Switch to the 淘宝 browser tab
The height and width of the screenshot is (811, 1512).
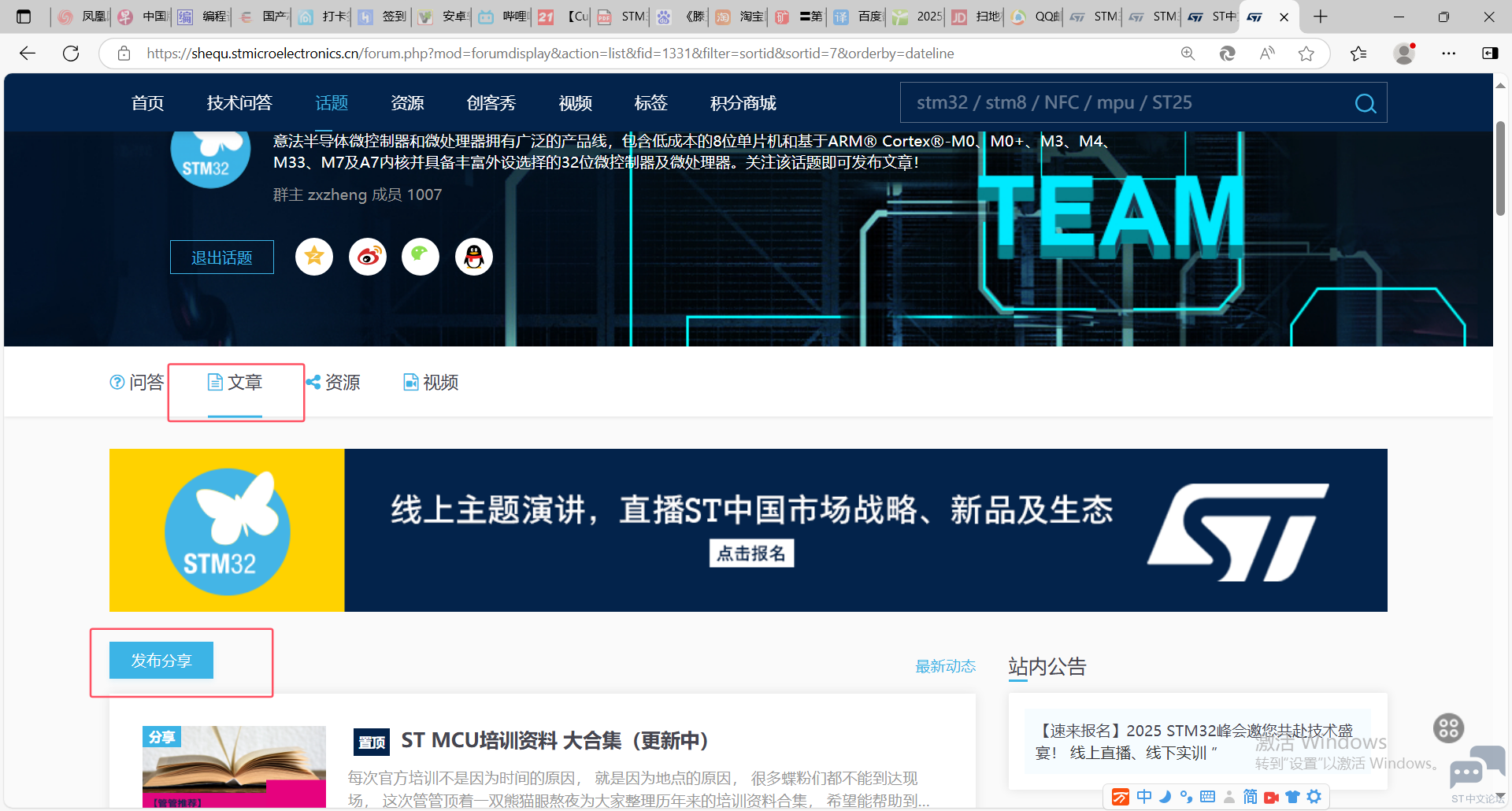tap(739, 17)
